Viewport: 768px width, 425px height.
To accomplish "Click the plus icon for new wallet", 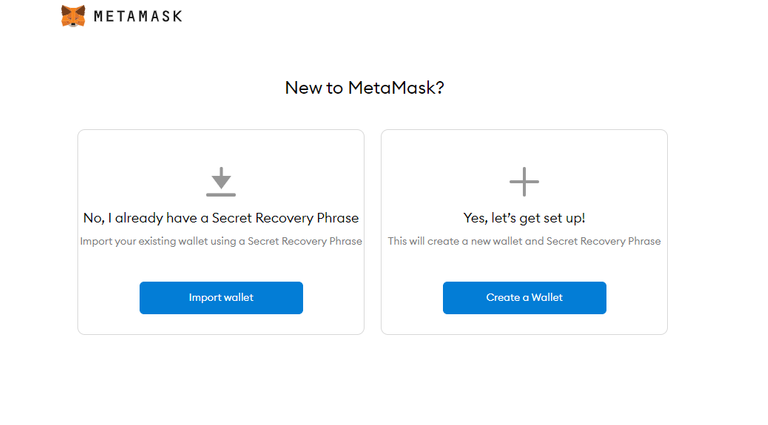I will [524, 182].
